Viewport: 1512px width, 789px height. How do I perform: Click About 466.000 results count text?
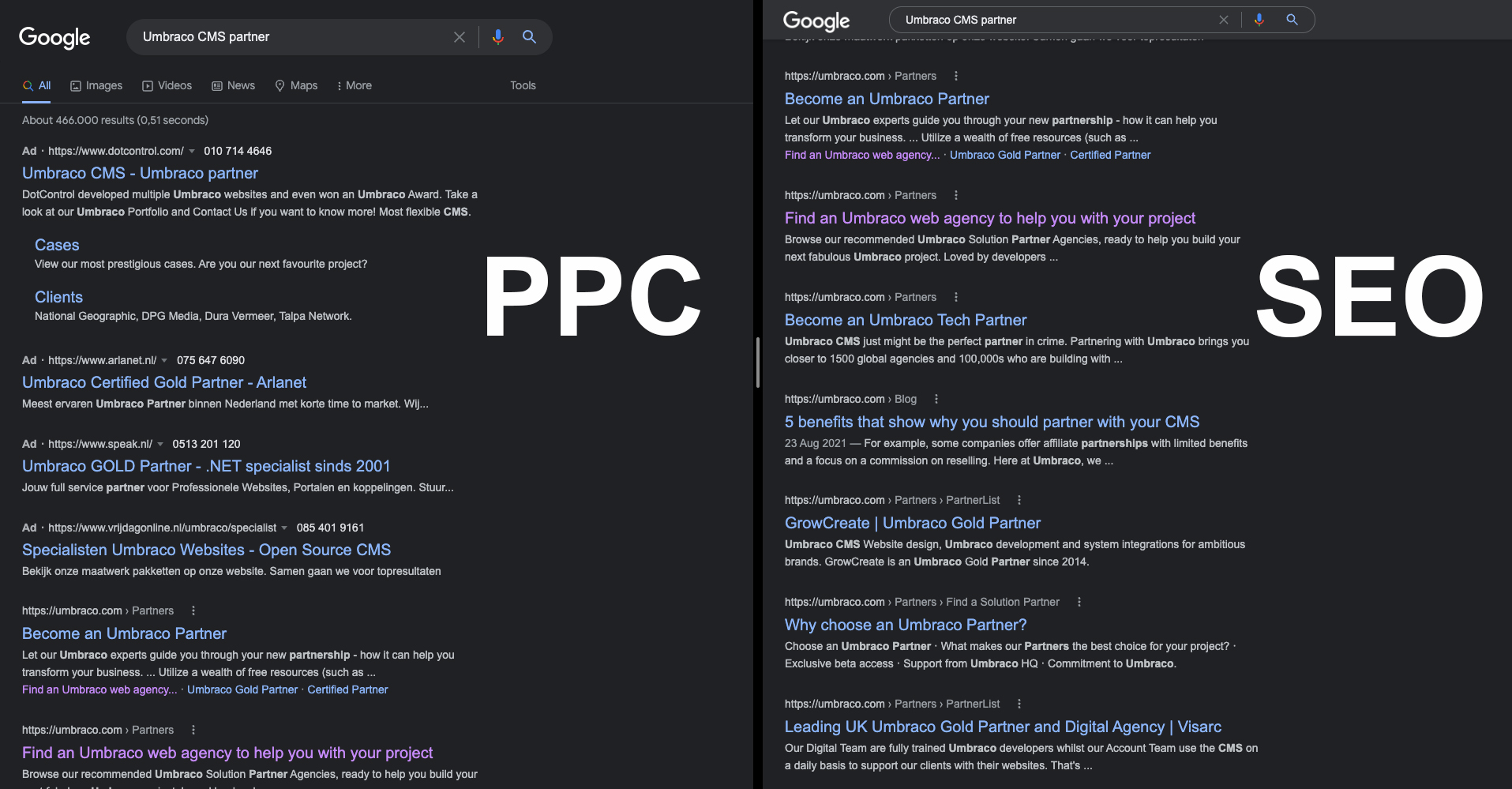115,120
